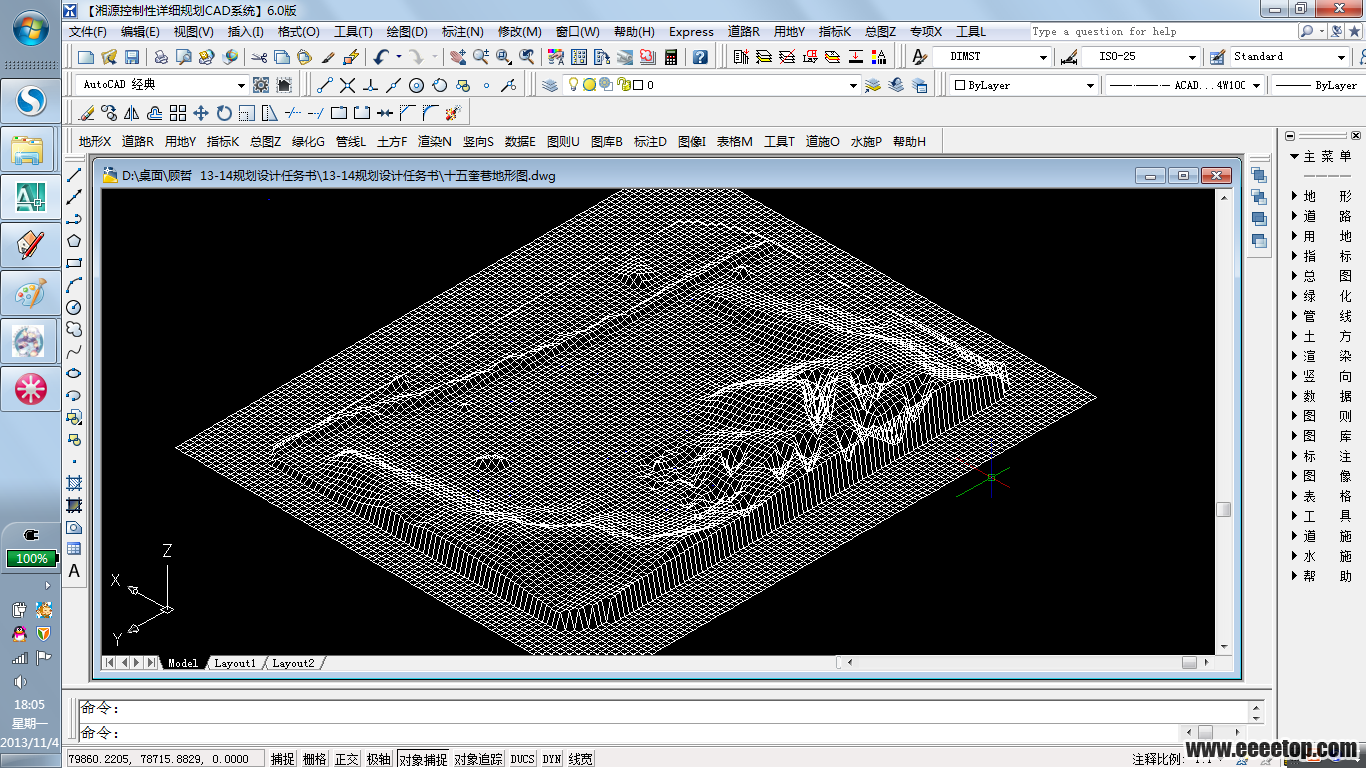Click the Pan realtime hand icon
The height and width of the screenshot is (768, 1366).
457,57
